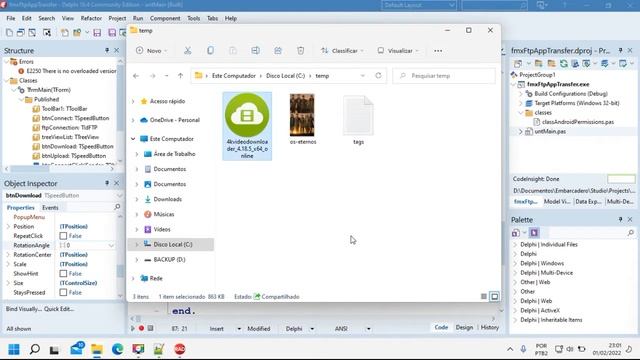
Task: Select the os-eternos image file
Action: click(302, 119)
